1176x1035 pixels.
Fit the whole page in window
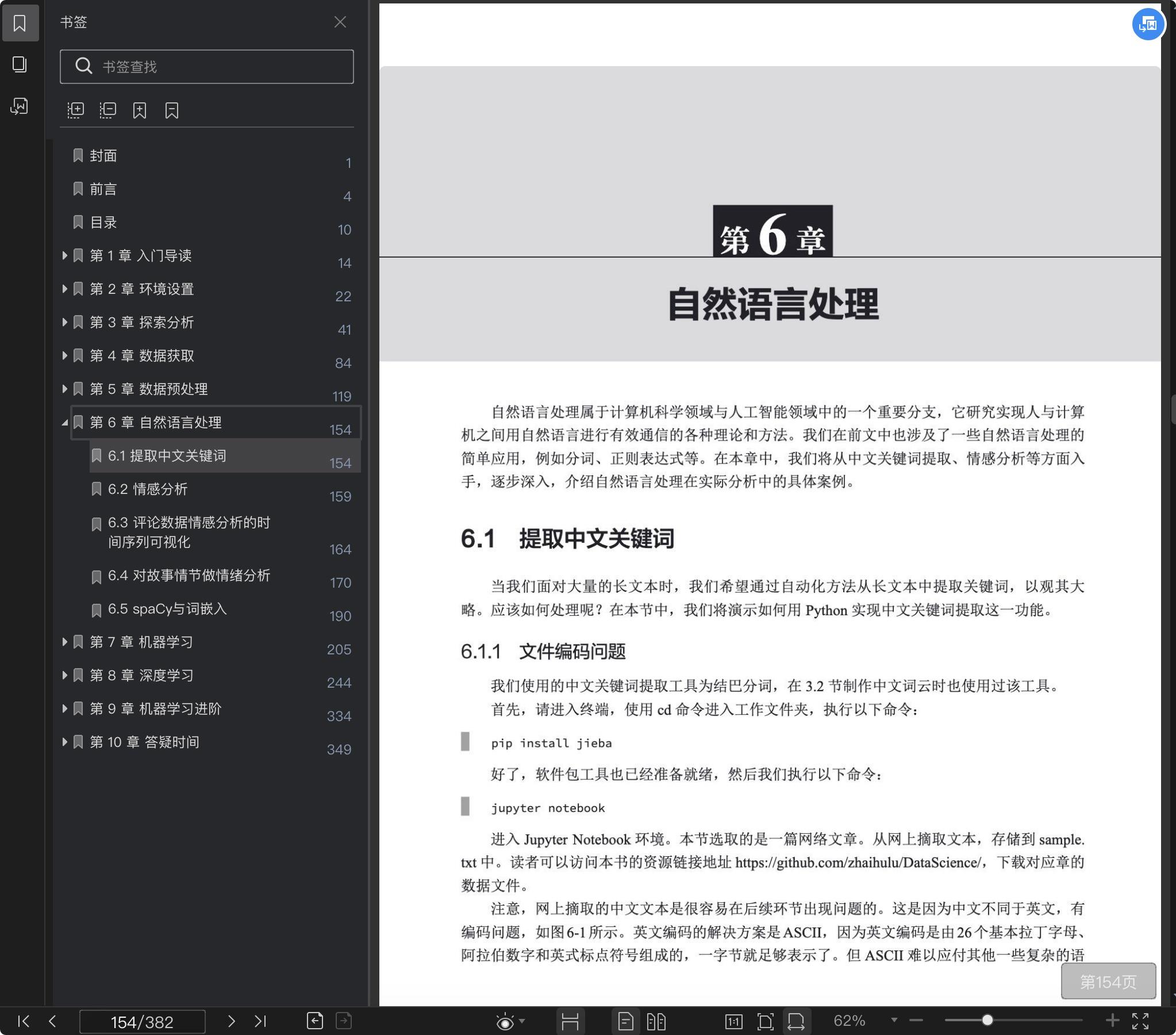[x=765, y=1021]
